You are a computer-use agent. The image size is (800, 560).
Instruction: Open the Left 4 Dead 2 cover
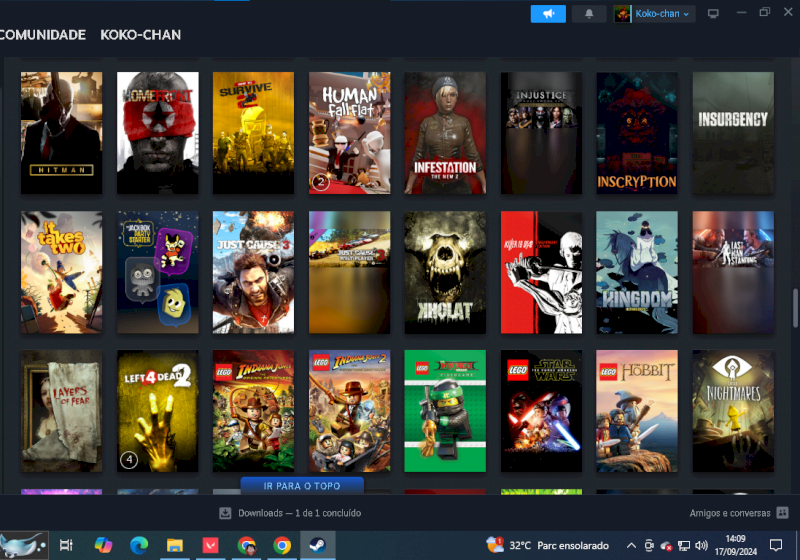pyautogui.click(x=158, y=411)
